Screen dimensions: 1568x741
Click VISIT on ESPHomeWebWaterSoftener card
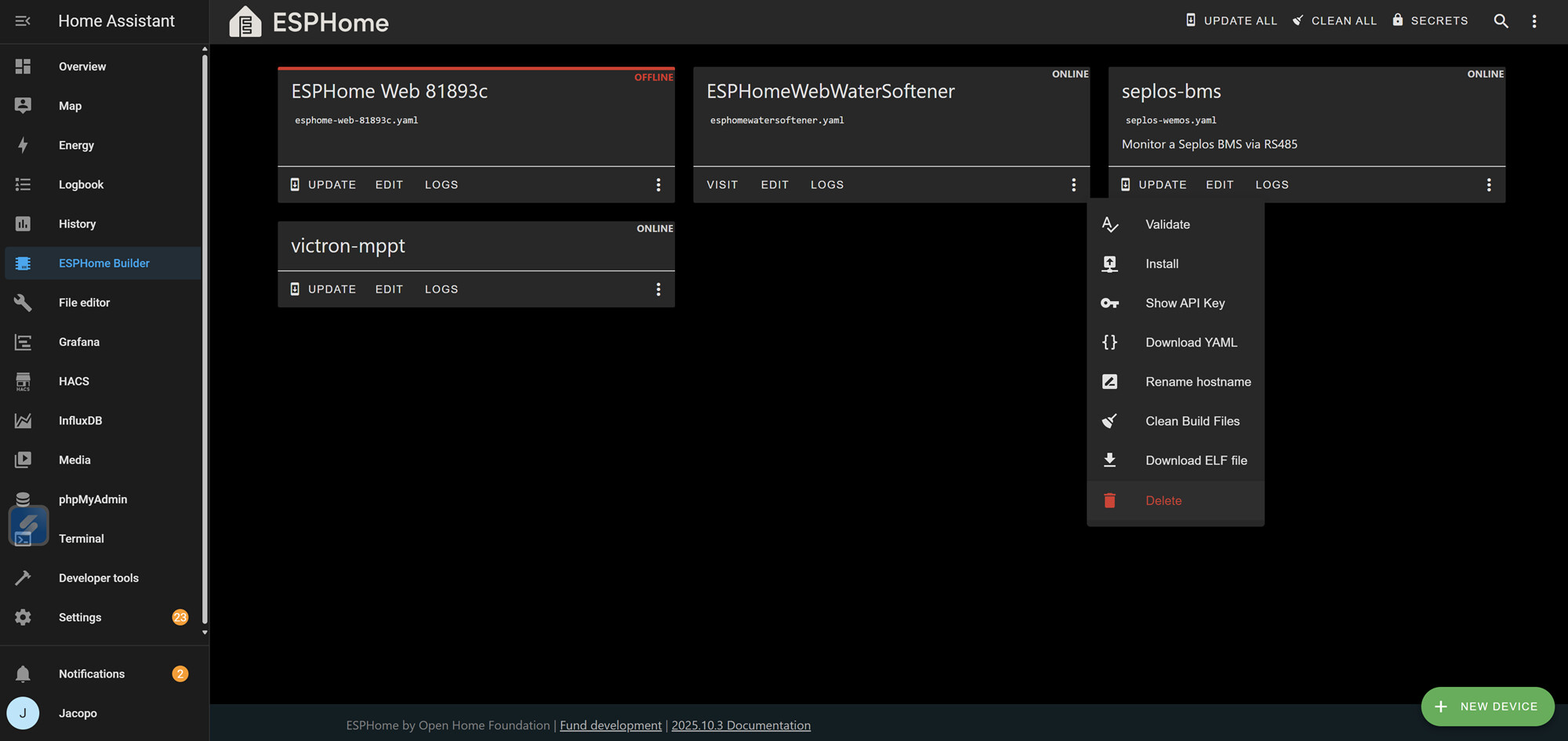722,184
